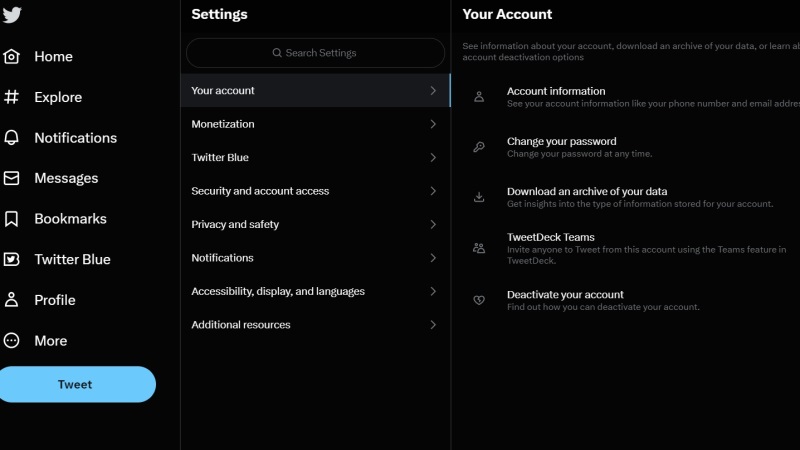
Task: Select Privacy and safety row
Action: [x=315, y=224]
